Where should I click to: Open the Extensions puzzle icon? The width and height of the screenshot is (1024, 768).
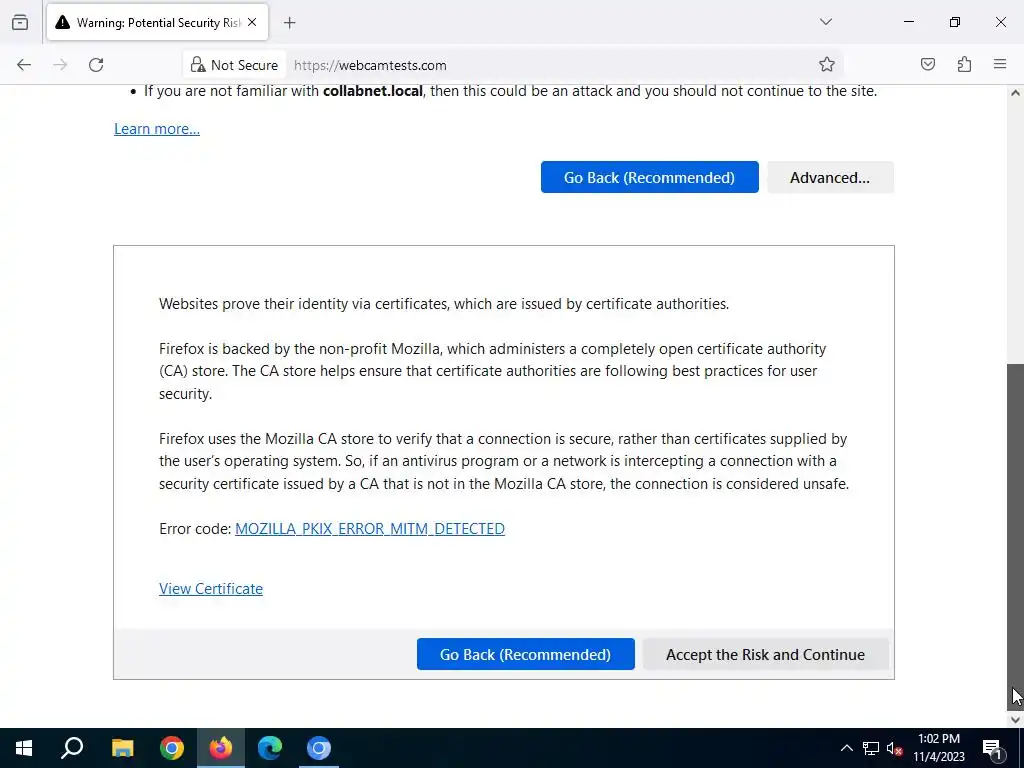(x=964, y=64)
